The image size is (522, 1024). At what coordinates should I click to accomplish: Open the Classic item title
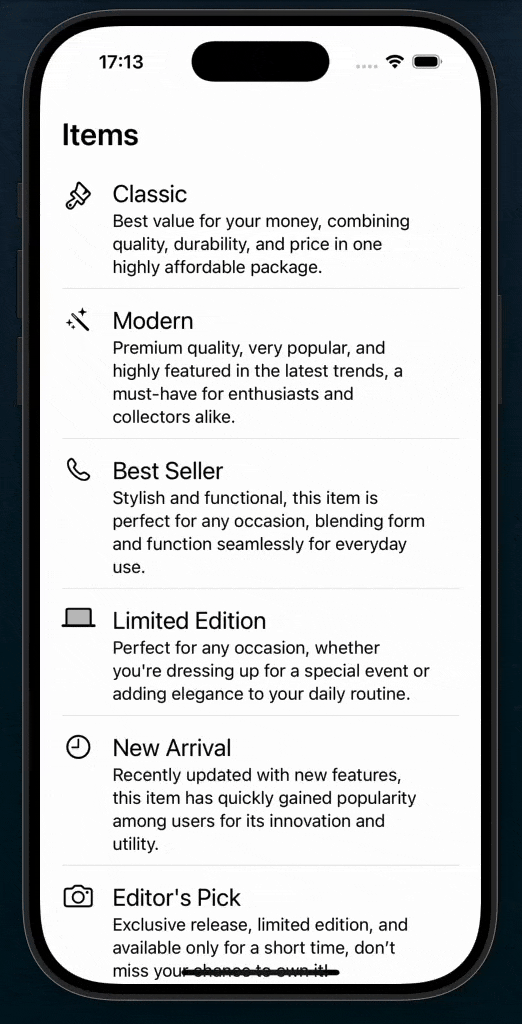(150, 194)
